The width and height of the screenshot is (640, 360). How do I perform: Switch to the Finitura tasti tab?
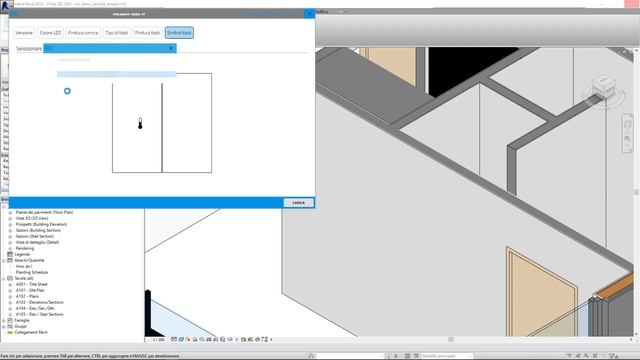tap(147, 33)
